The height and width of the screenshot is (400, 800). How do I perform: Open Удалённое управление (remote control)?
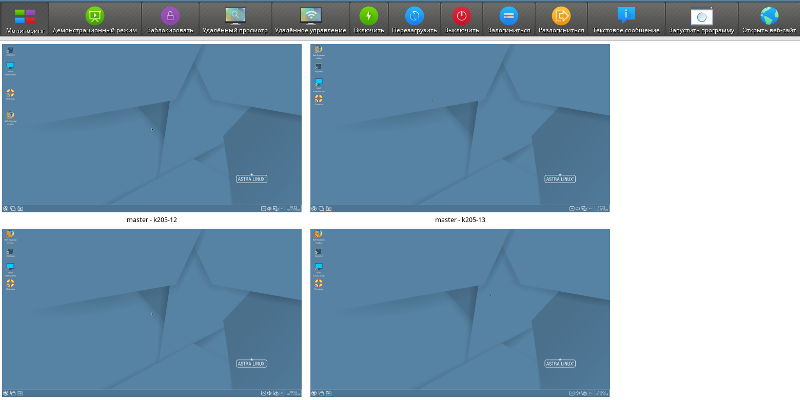(310, 18)
